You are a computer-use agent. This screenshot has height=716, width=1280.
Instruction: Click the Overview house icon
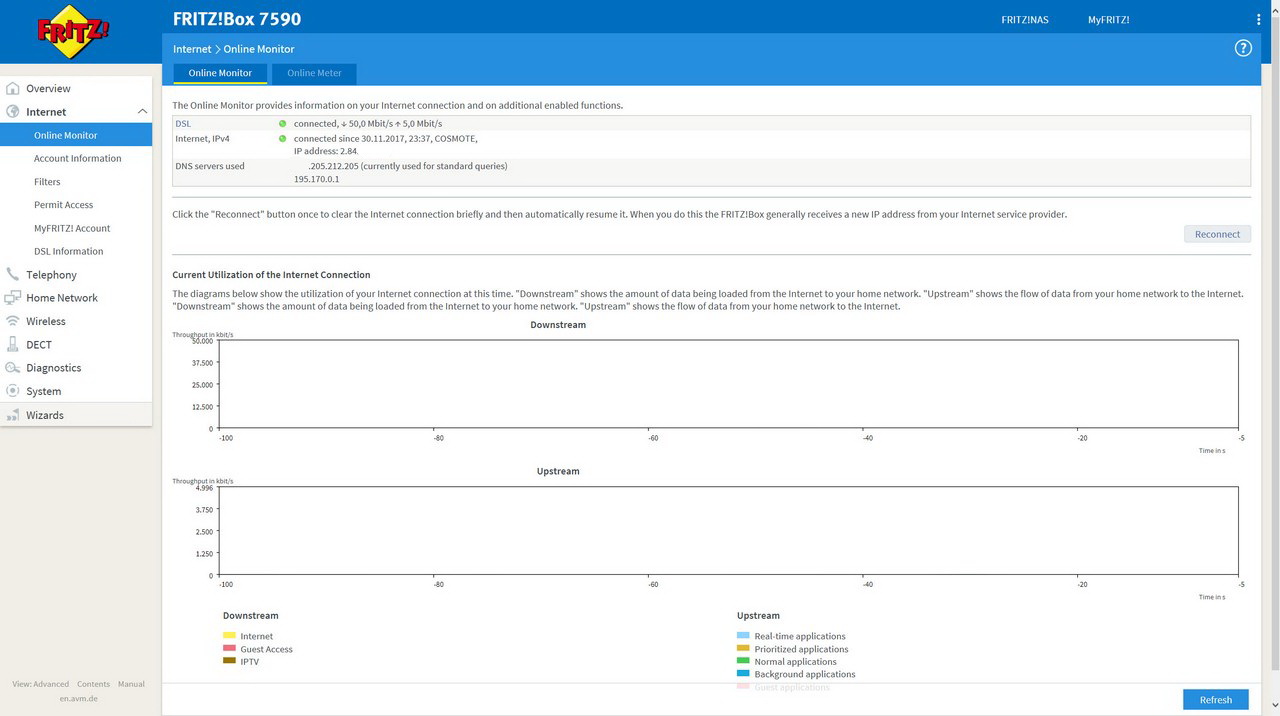[13, 88]
